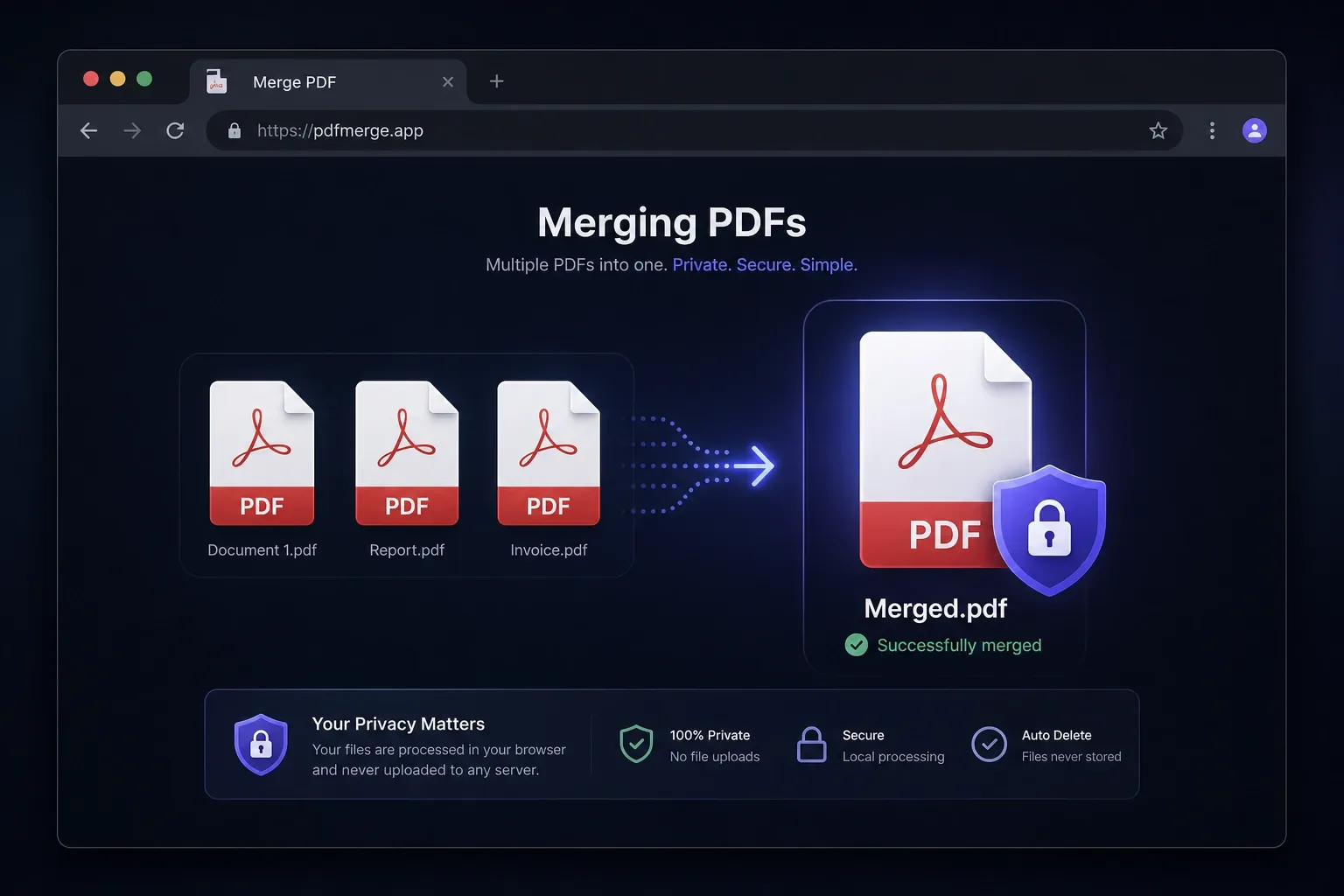This screenshot has height=896, width=1344.
Task: Click the 'Files never stored' text
Action: pos(1071,756)
